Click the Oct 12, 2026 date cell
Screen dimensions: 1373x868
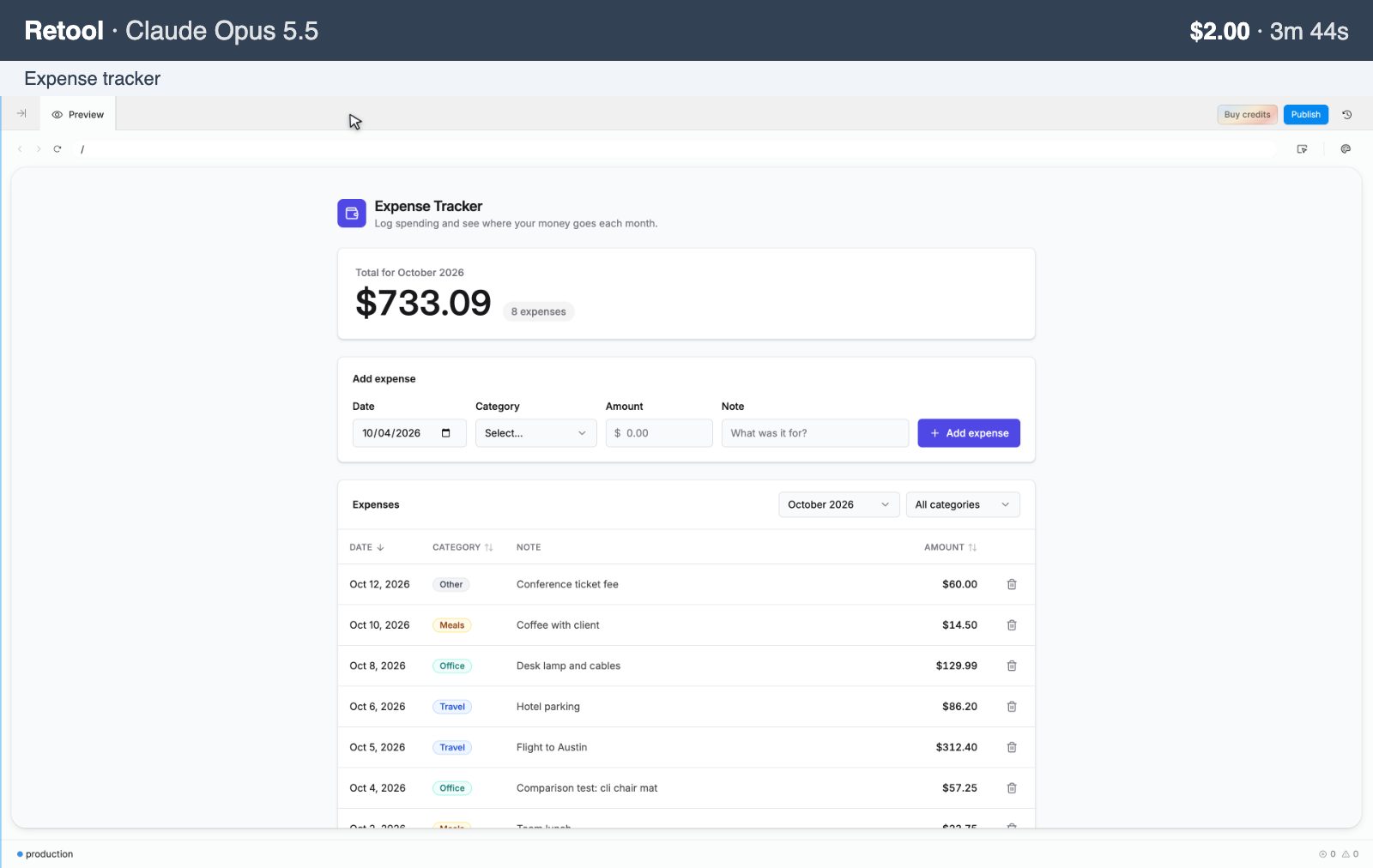pyautogui.click(x=379, y=584)
